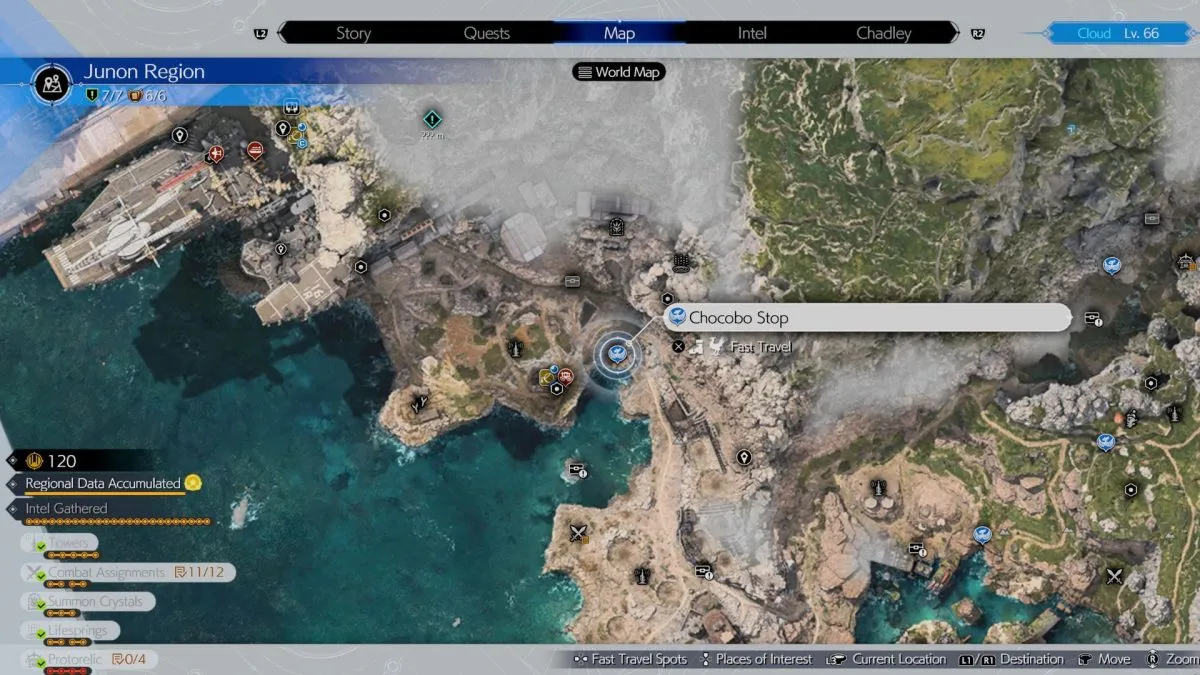Select the Map tab

(x=619, y=33)
